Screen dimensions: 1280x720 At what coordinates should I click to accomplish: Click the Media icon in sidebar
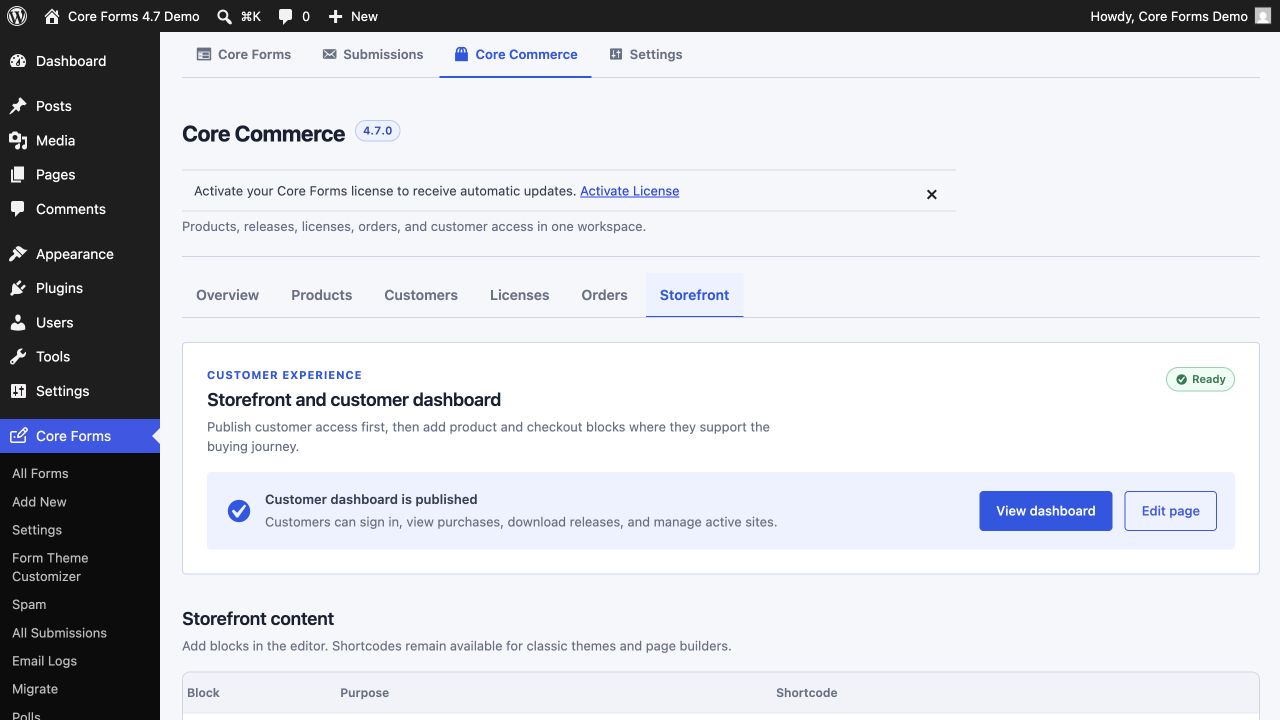[18, 140]
